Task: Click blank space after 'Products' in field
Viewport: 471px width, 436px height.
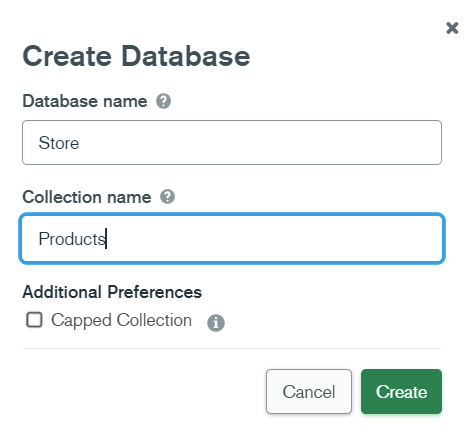Action: coord(273,239)
